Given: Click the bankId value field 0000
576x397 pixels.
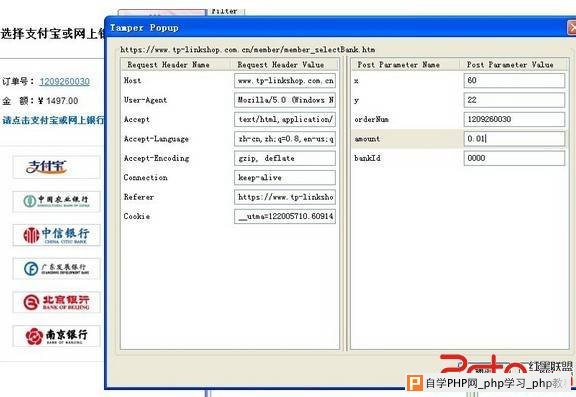Looking at the screenshot, I should click(x=514, y=158).
